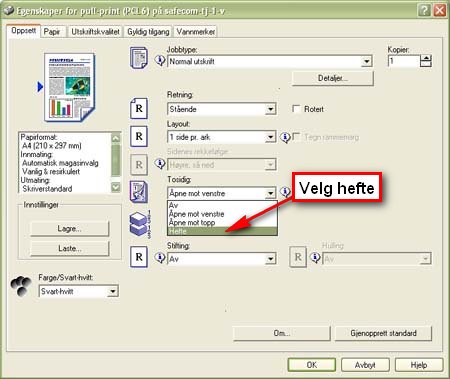450x379 pixels.
Task: Click the Tosidig duplex page icon
Action: tap(139, 192)
